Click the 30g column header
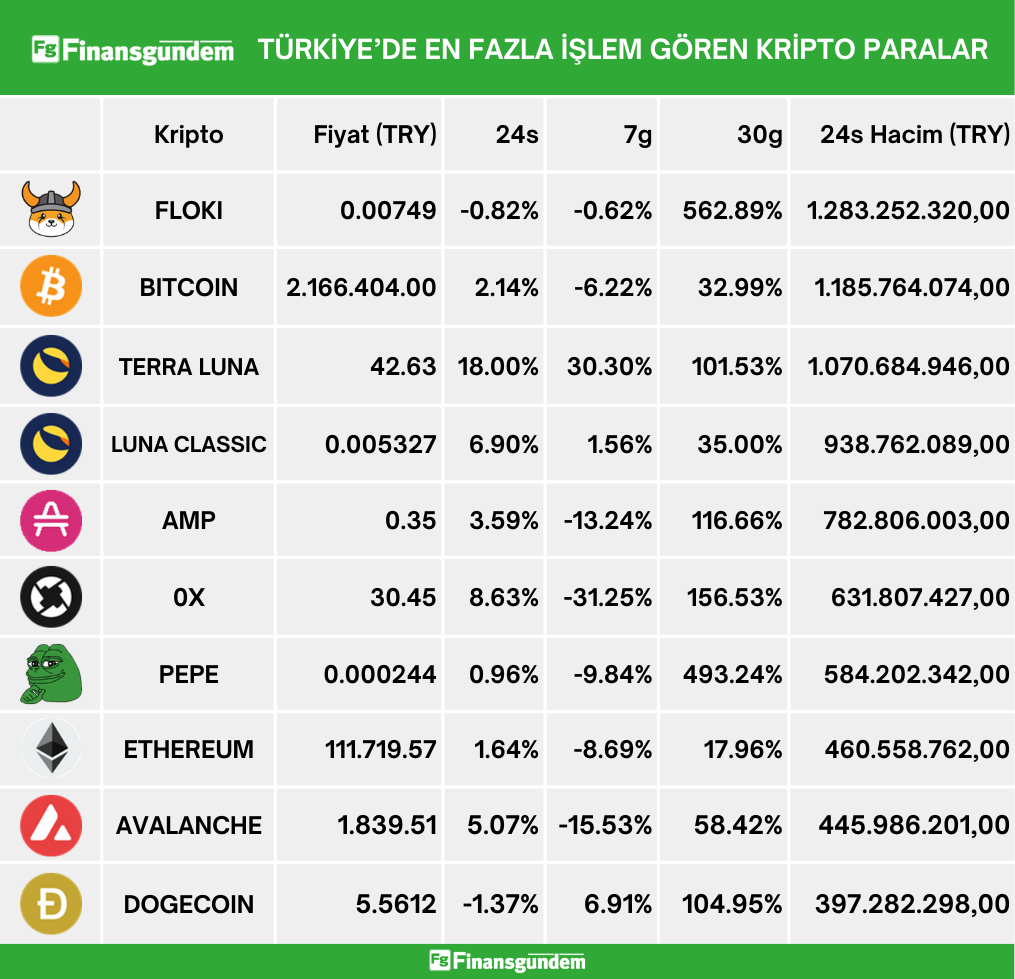Screen dimensions: 1015x979 pos(759,135)
